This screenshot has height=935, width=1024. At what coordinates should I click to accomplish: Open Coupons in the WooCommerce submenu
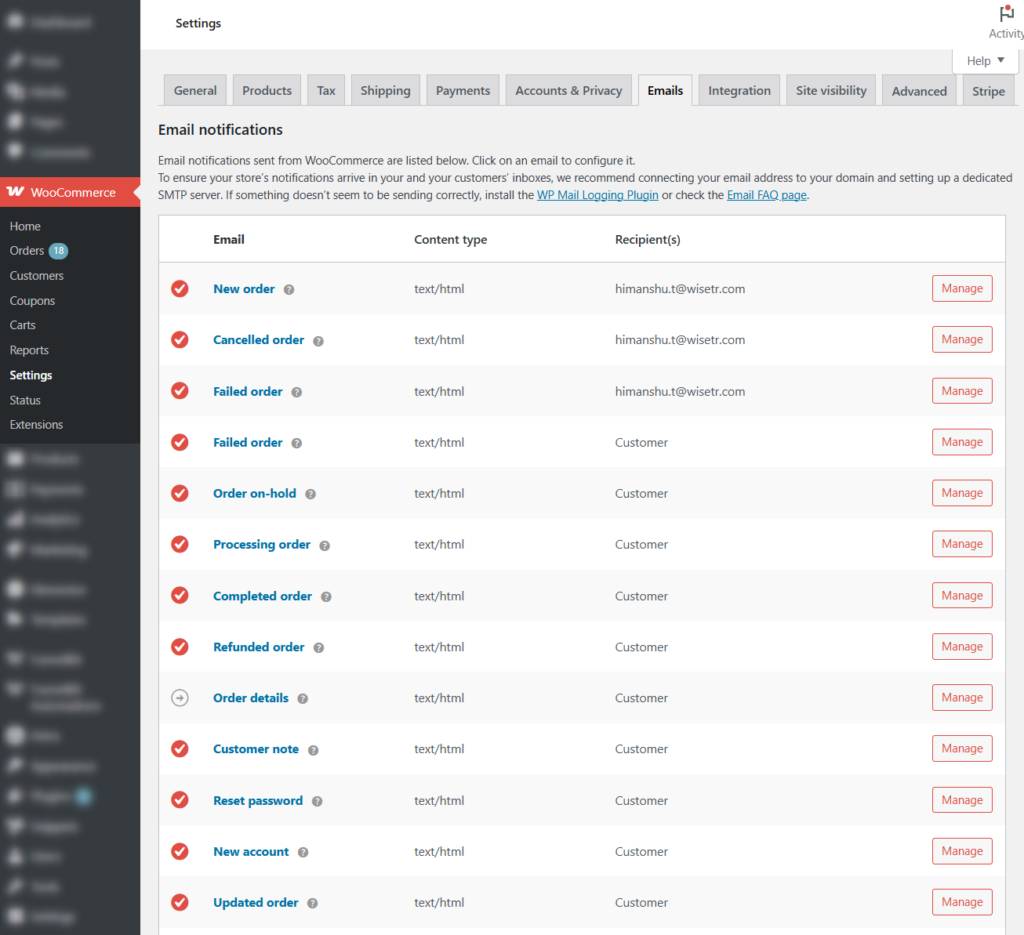32,301
